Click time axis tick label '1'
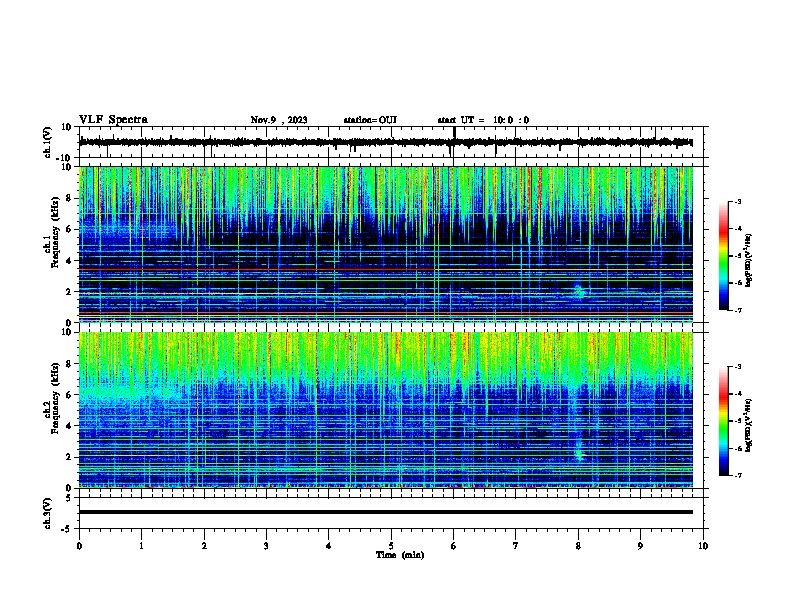The height and width of the screenshot is (612, 792). point(141,546)
